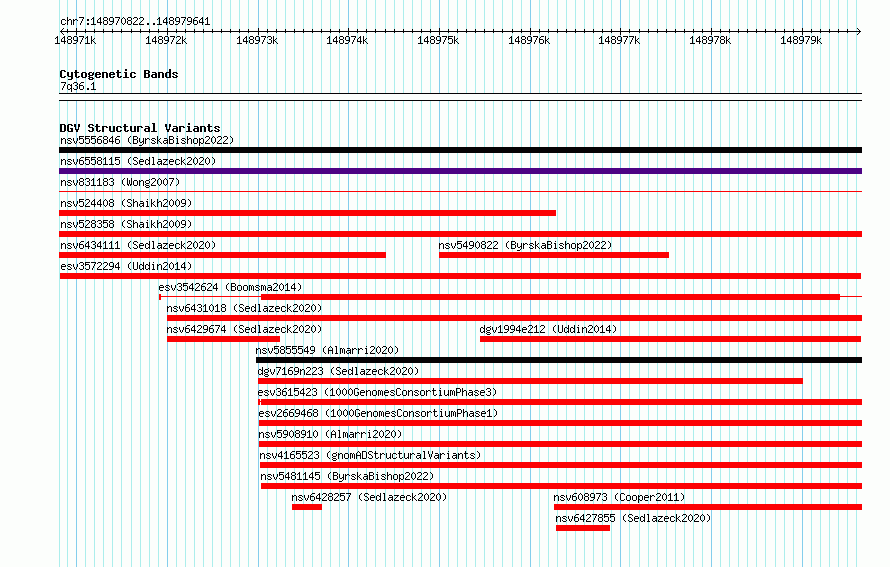Image resolution: width=890 pixels, height=567 pixels.
Task: Click the nsv6434111 (Sedlazeck2020) label
Action: pos(138,245)
